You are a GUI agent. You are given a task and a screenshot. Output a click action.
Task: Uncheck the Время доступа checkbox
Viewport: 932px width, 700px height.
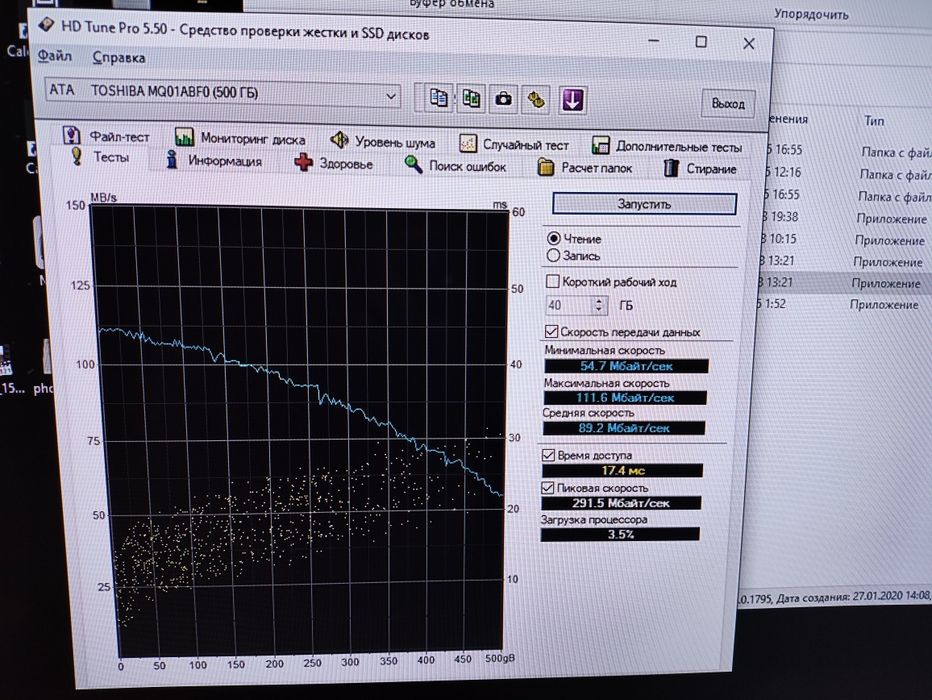click(548, 456)
